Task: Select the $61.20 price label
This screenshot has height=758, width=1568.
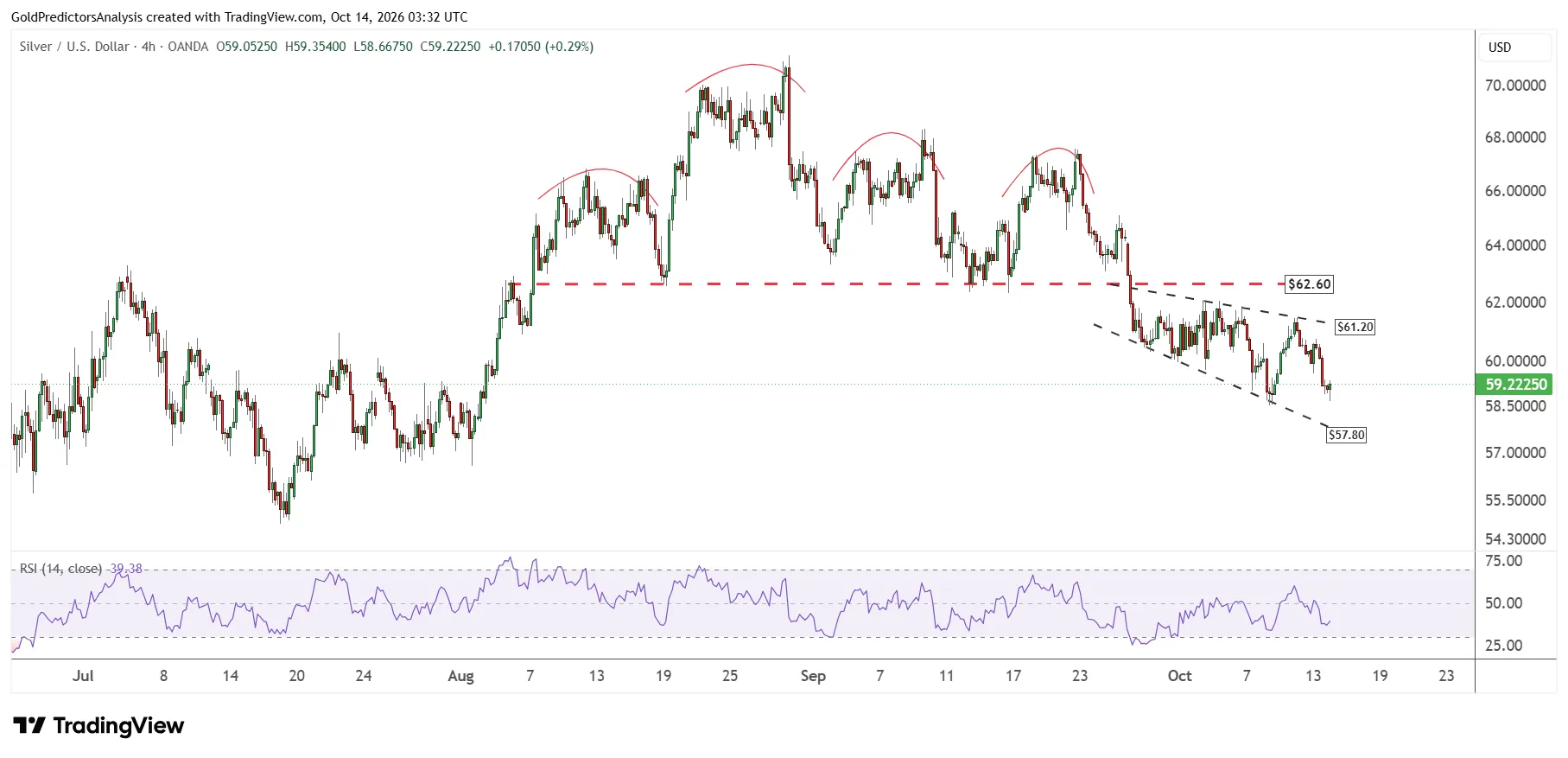Action: click(1355, 327)
